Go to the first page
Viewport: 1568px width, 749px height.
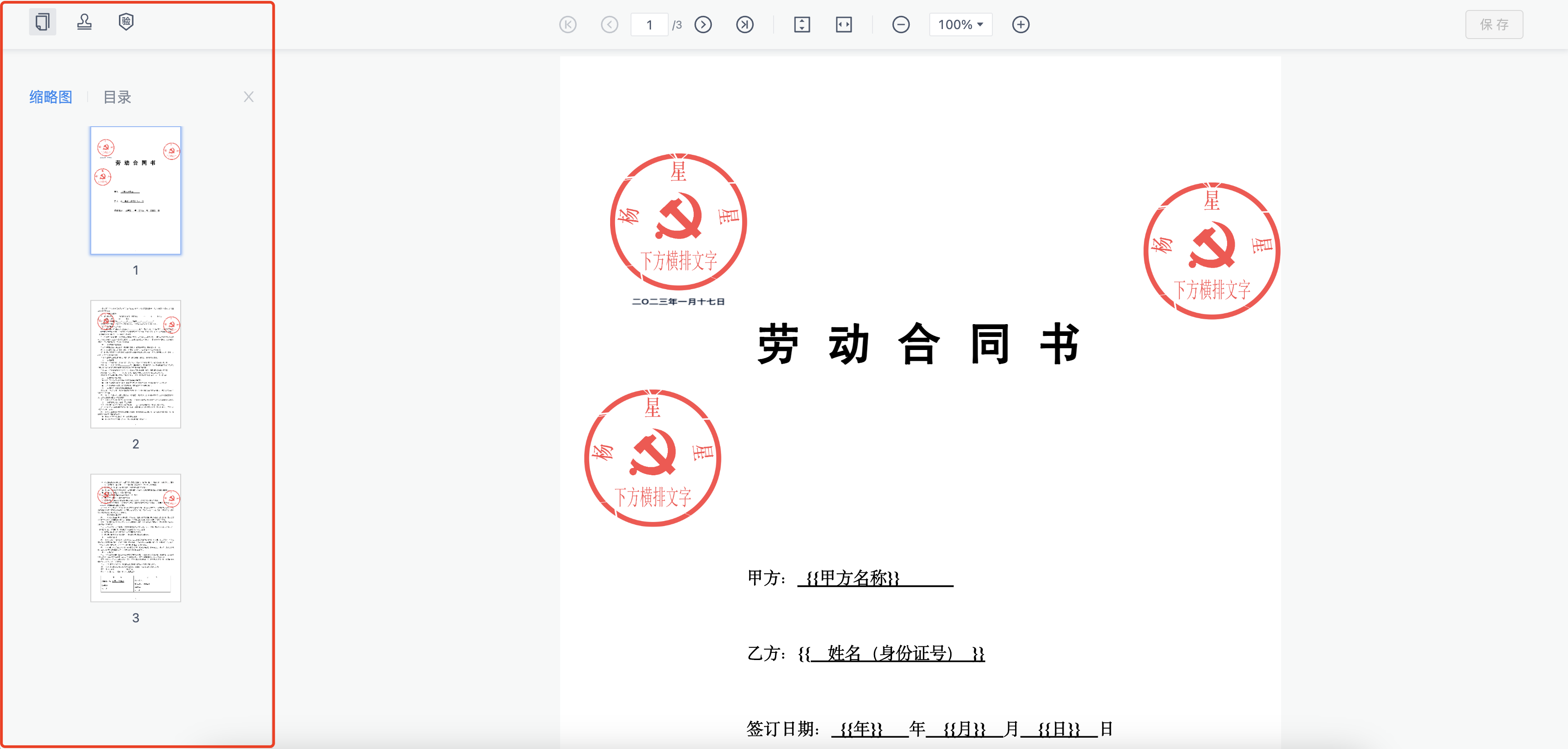point(567,25)
